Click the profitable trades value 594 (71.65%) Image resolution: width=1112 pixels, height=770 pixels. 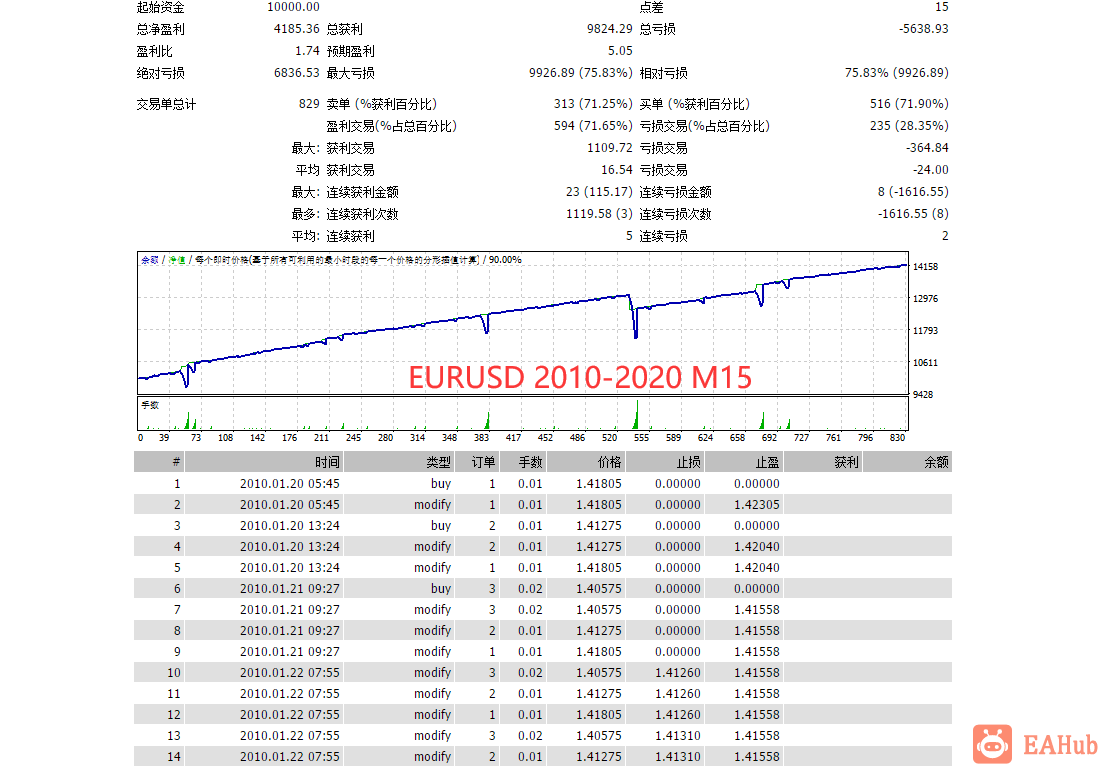[x=593, y=126]
